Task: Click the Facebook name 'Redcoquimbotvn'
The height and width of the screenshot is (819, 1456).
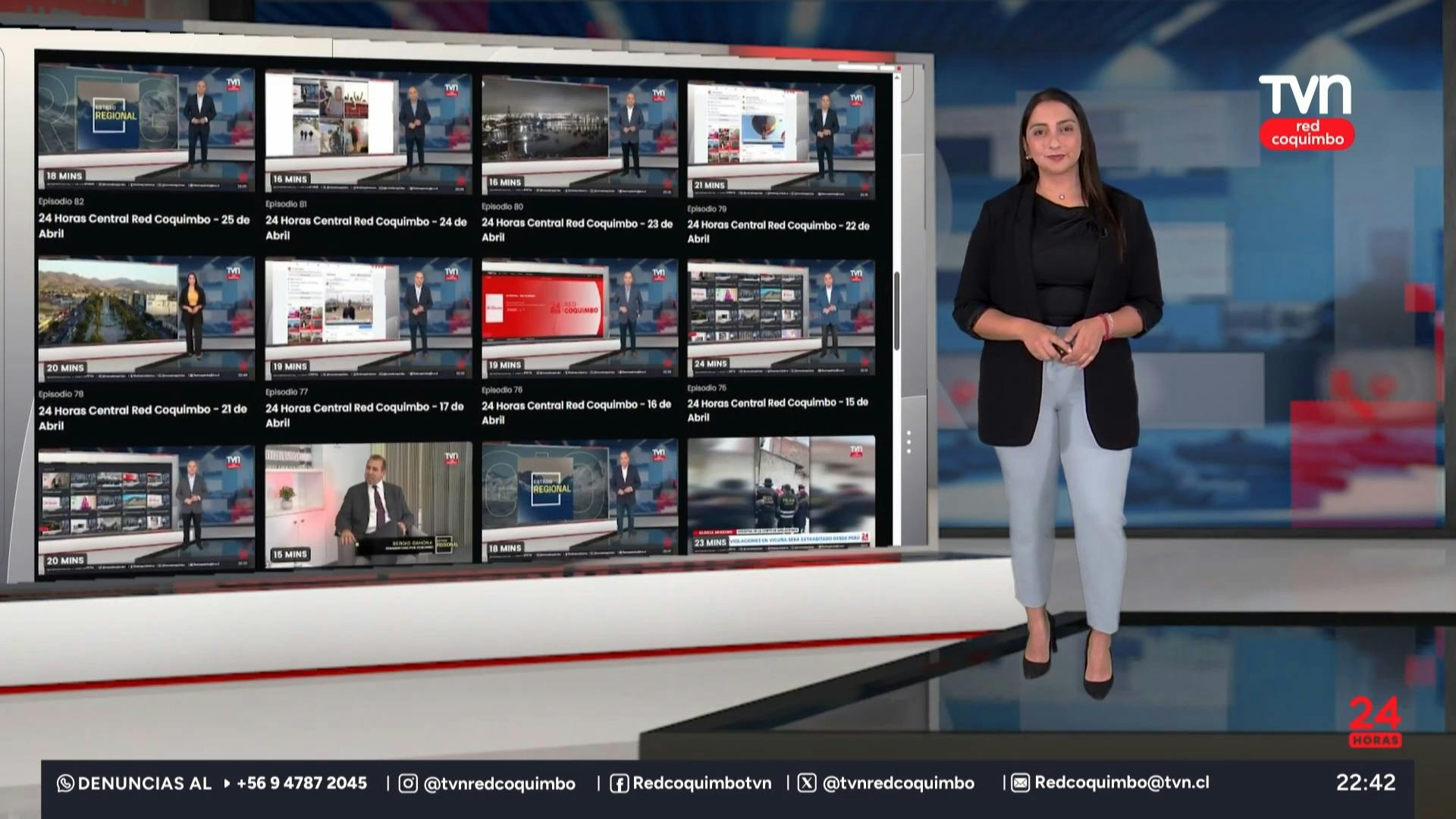Action: tap(702, 783)
